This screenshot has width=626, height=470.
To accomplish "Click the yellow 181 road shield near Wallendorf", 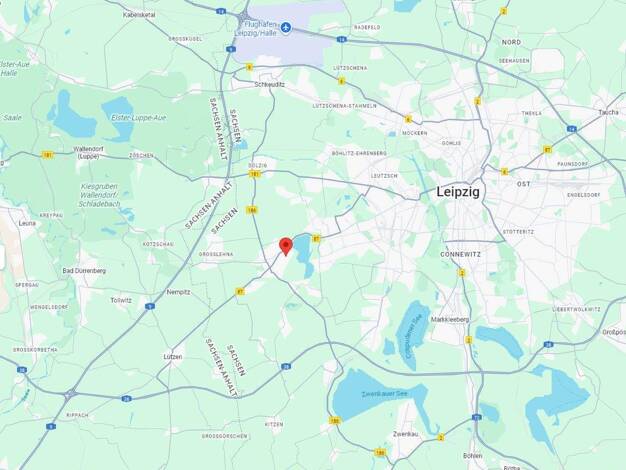I will click(x=47, y=155).
